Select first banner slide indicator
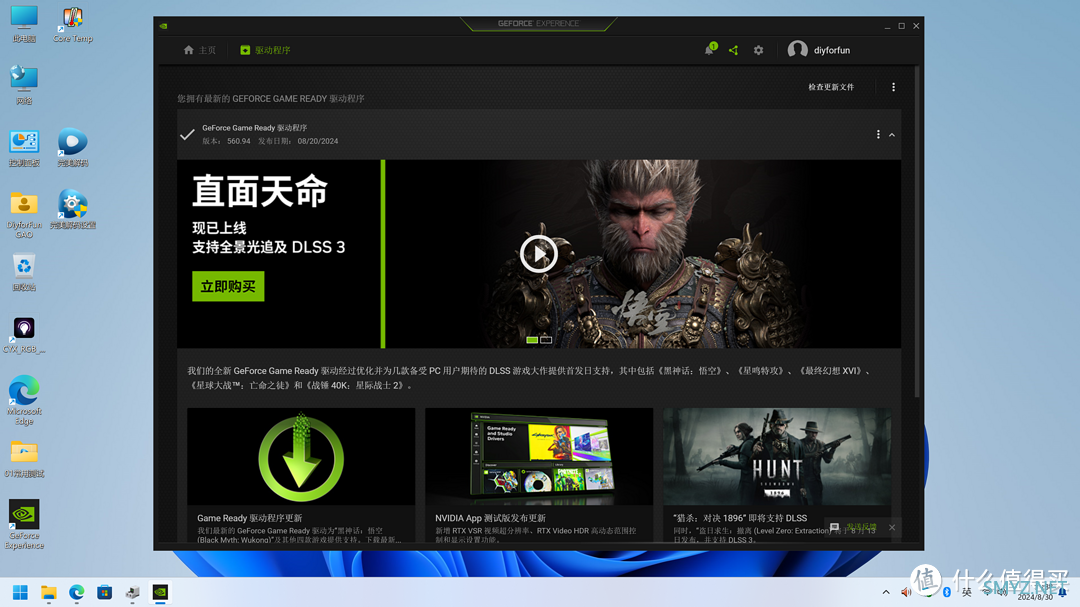Screen dimensions: 1080x607 point(532,340)
